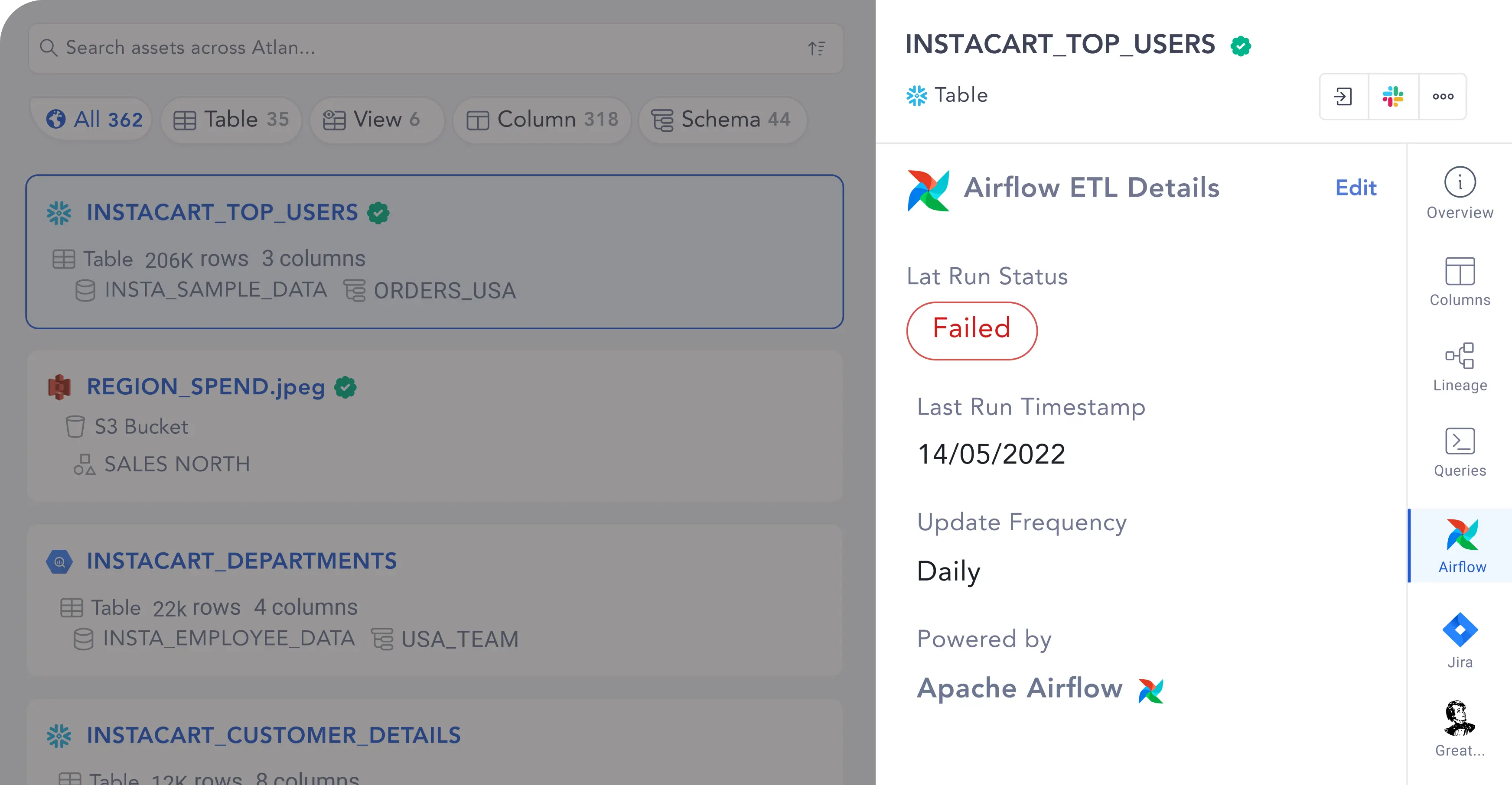
Task: Click the Search assets across Atlan field
Action: click(436, 48)
